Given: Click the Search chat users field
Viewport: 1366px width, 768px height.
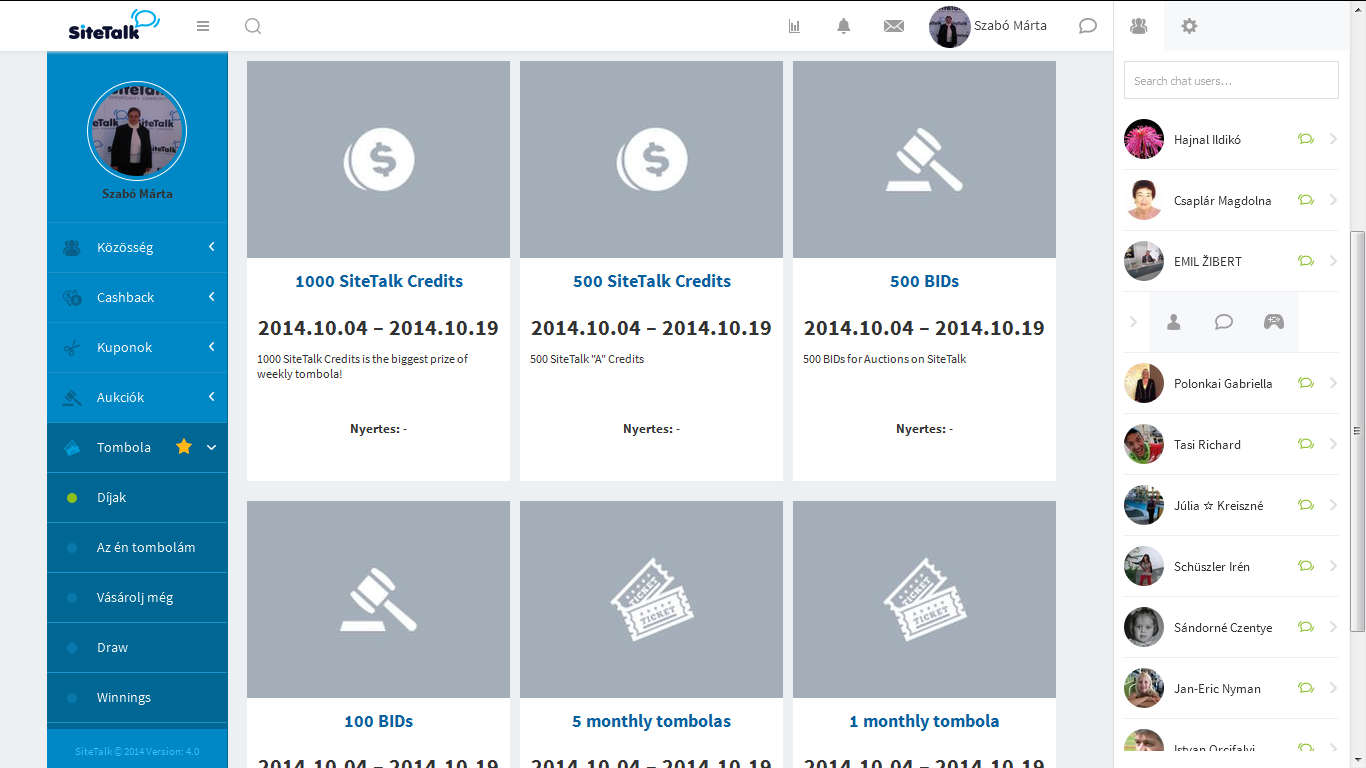Looking at the screenshot, I should pos(1231,80).
